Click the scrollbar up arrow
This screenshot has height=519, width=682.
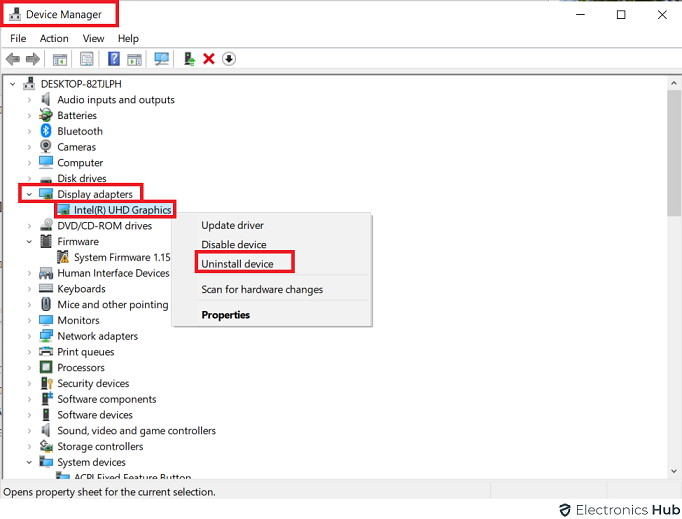click(x=674, y=84)
